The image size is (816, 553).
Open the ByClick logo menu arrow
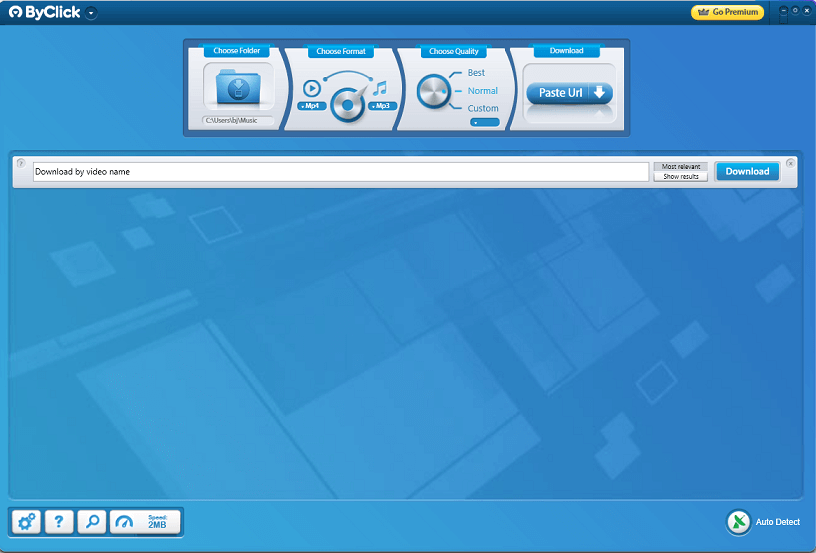click(x=91, y=13)
